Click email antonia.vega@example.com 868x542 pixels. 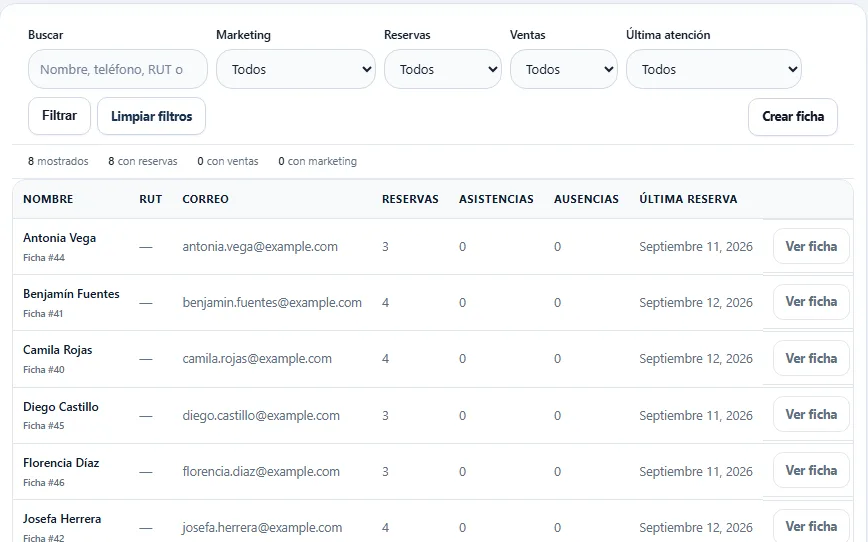260,247
